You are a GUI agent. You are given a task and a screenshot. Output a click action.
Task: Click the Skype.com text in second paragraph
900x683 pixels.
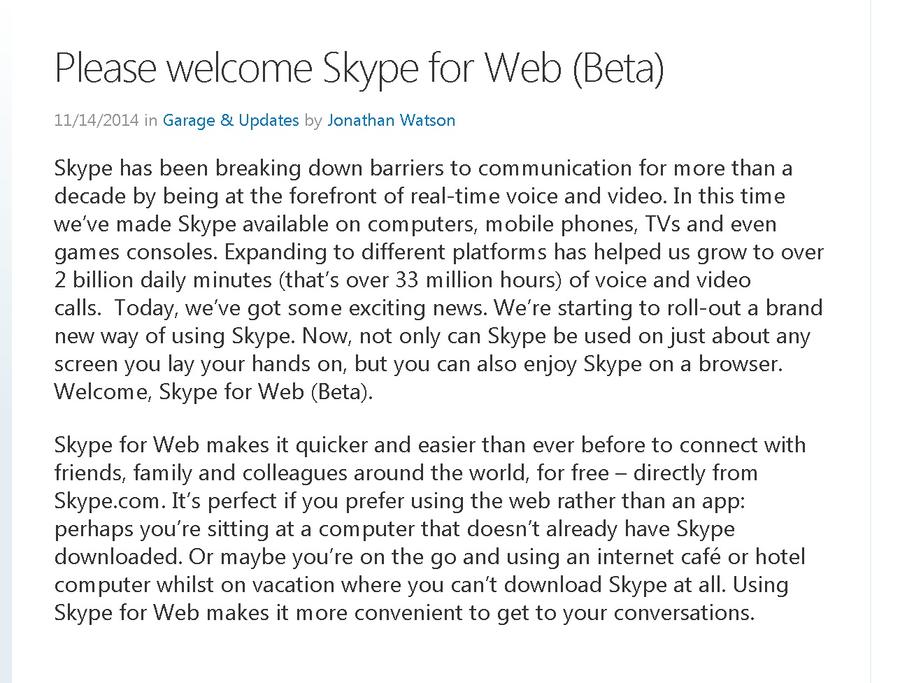(107, 501)
